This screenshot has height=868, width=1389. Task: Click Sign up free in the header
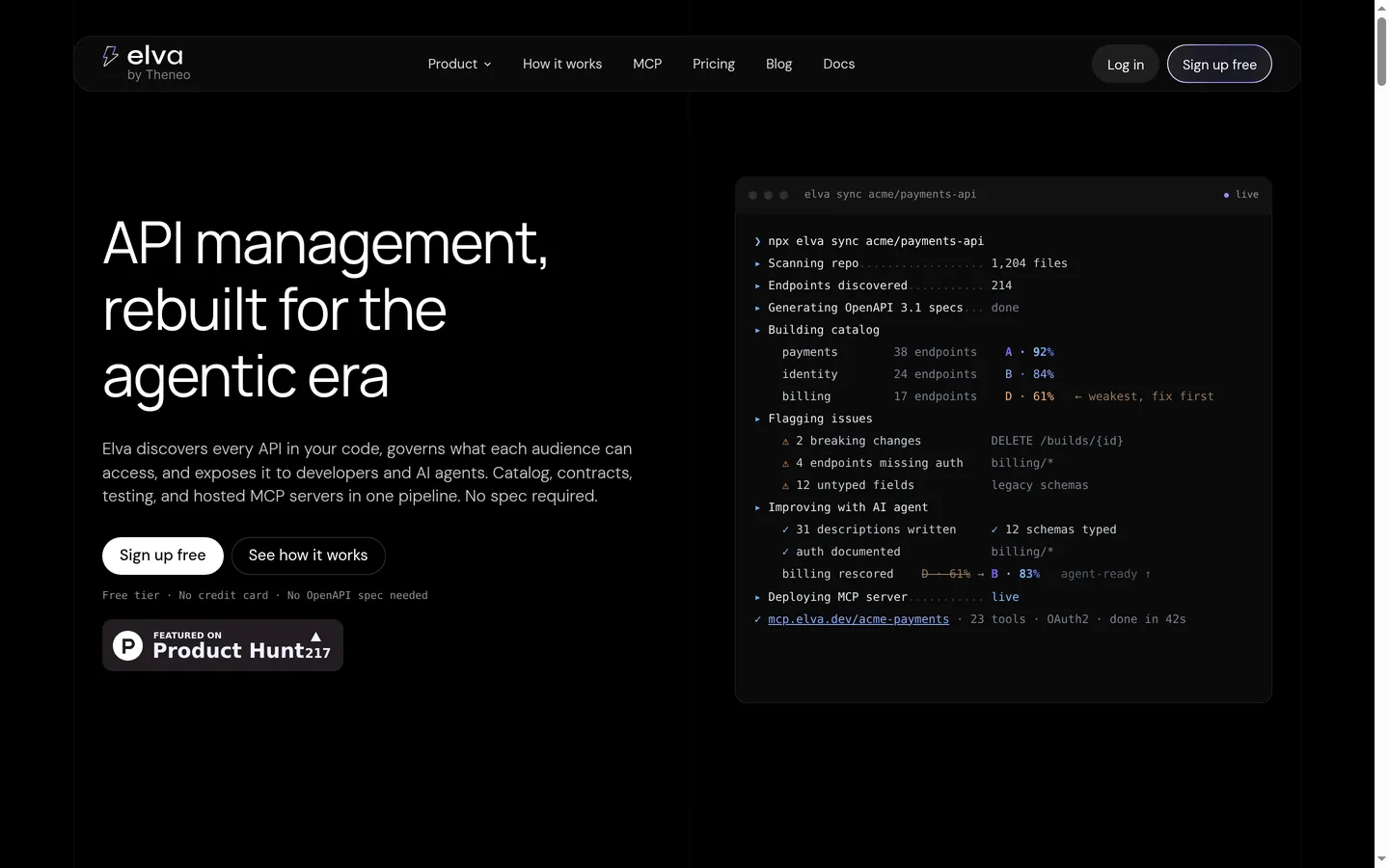[1219, 65]
